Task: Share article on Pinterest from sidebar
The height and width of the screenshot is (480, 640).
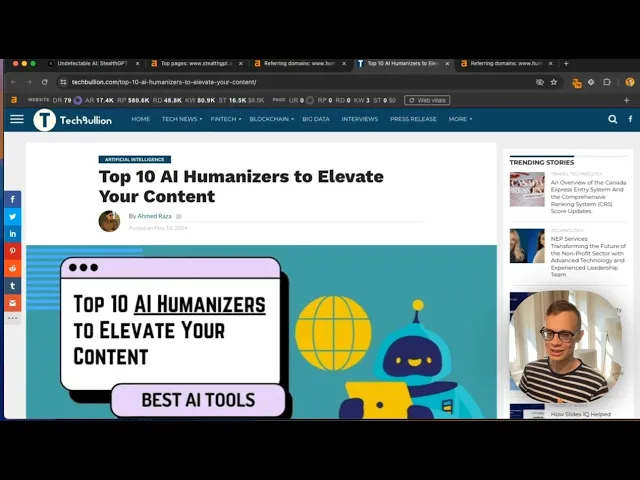Action: [13, 251]
